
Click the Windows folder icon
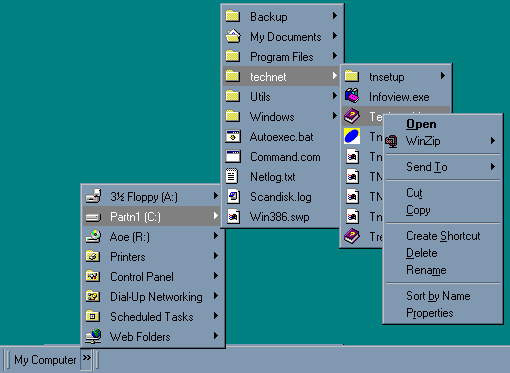pyautogui.click(x=233, y=116)
